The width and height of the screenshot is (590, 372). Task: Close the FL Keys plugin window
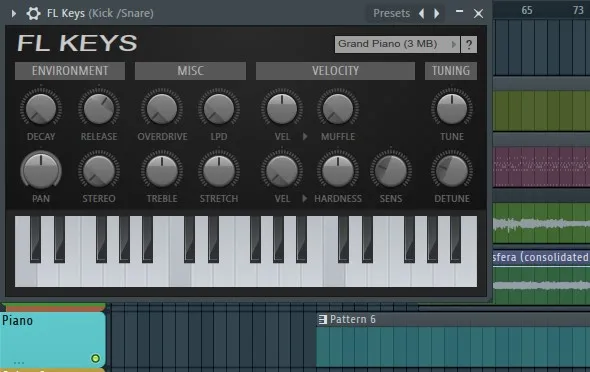478,14
